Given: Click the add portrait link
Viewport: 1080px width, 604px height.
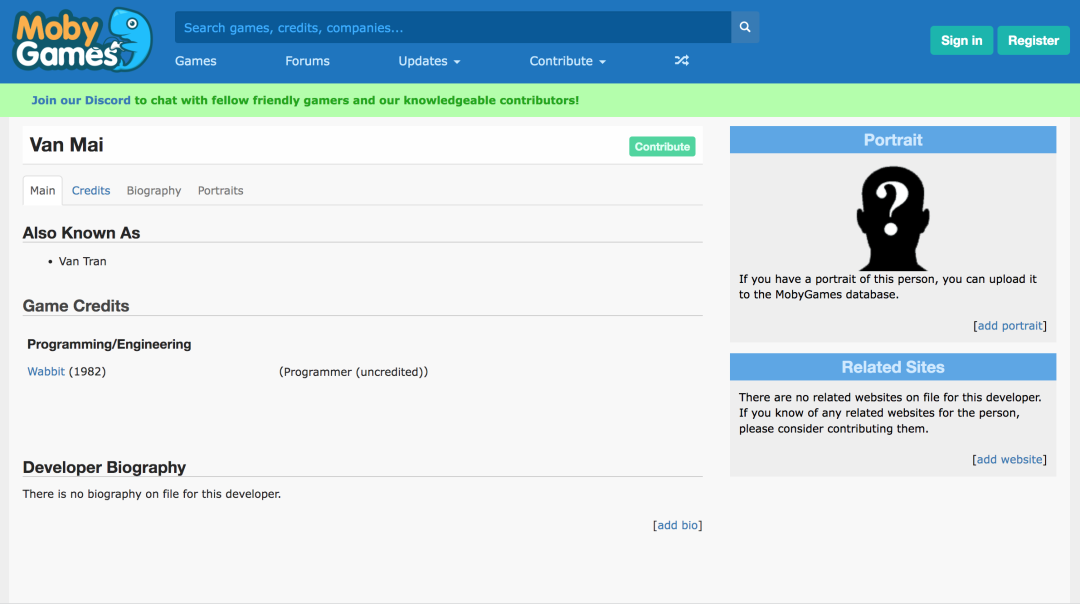Looking at the screenshot, I should (1010, 325).
